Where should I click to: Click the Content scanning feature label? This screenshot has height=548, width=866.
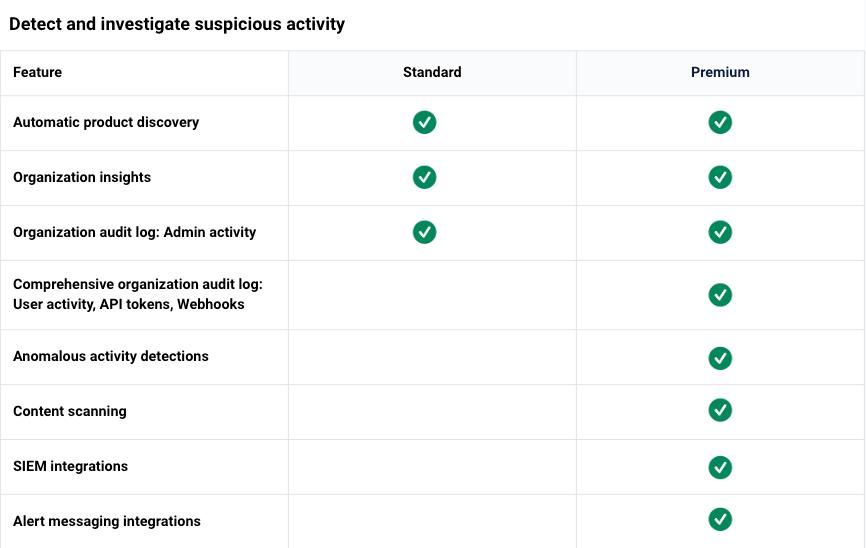pyautogui.click(x=70, y=412)
